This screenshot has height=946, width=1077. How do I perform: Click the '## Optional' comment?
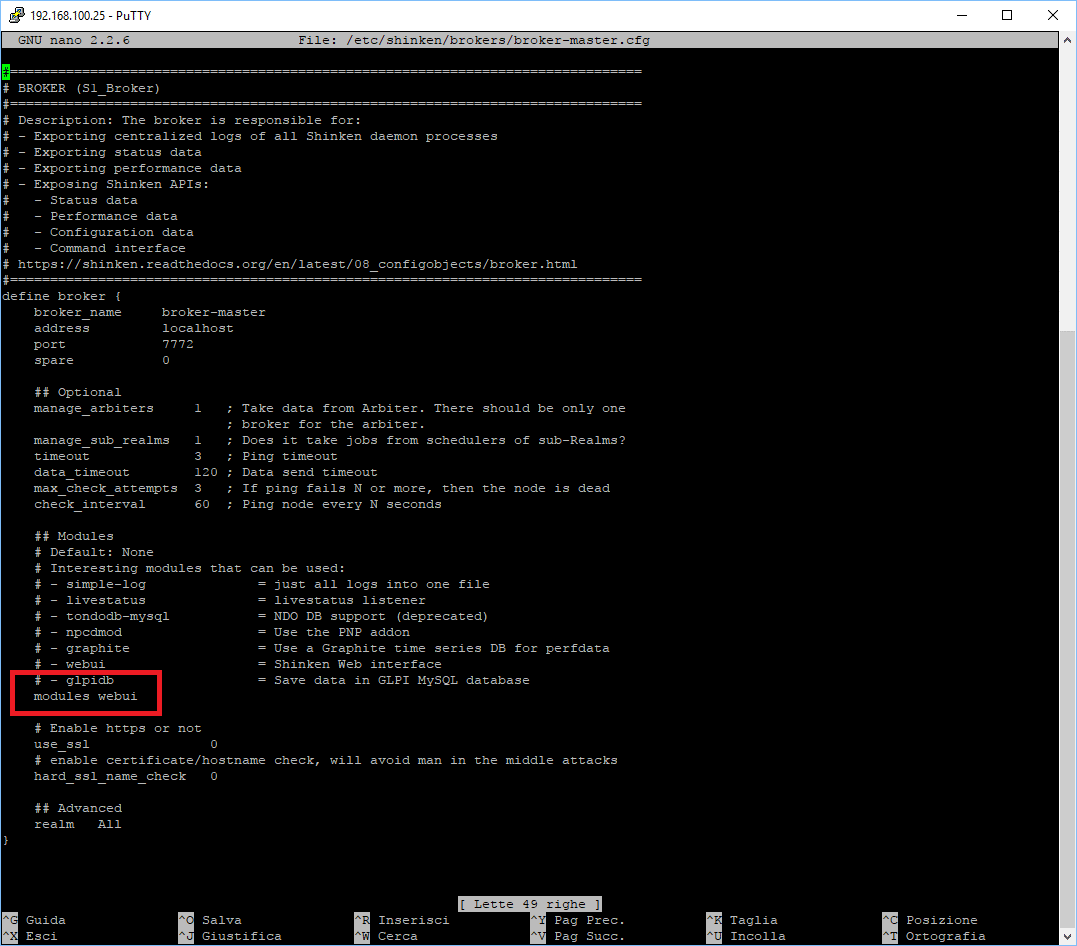click(x=78, y=392)
